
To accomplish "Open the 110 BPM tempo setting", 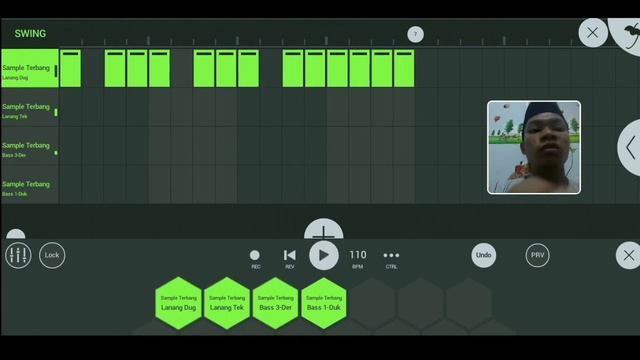I will pos(358,259).
